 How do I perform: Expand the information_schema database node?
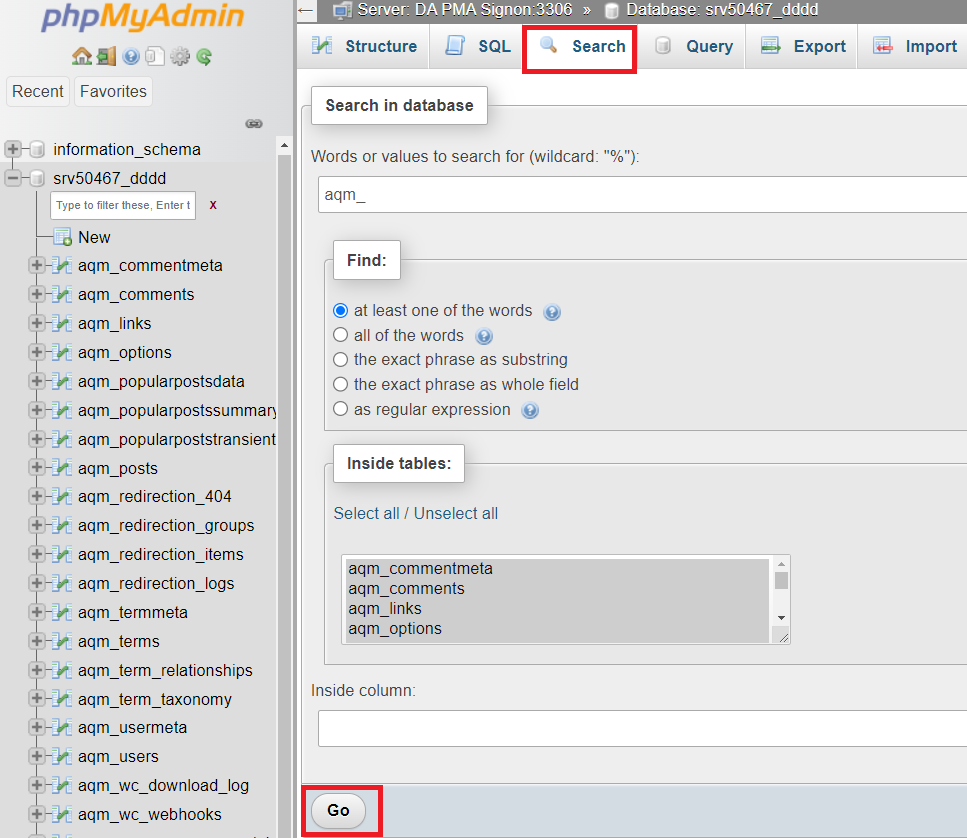(x=13, y=149)
